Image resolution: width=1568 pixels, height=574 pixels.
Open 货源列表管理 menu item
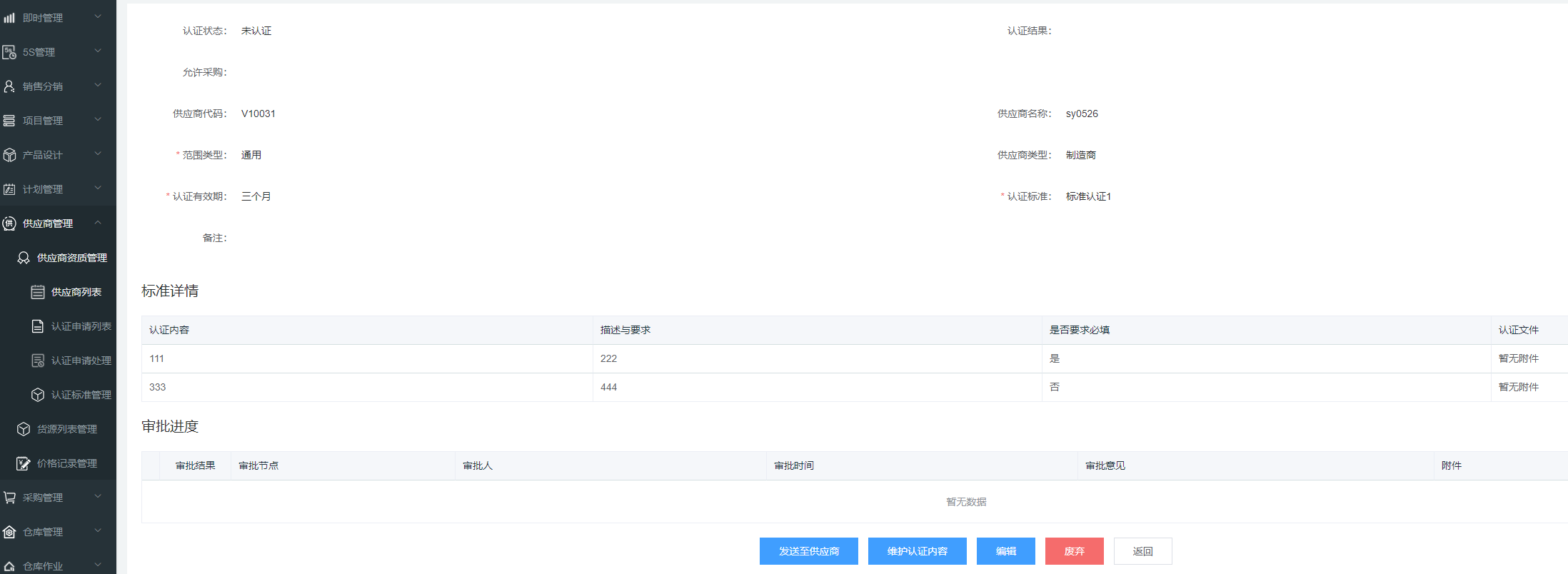pos(66,429)
